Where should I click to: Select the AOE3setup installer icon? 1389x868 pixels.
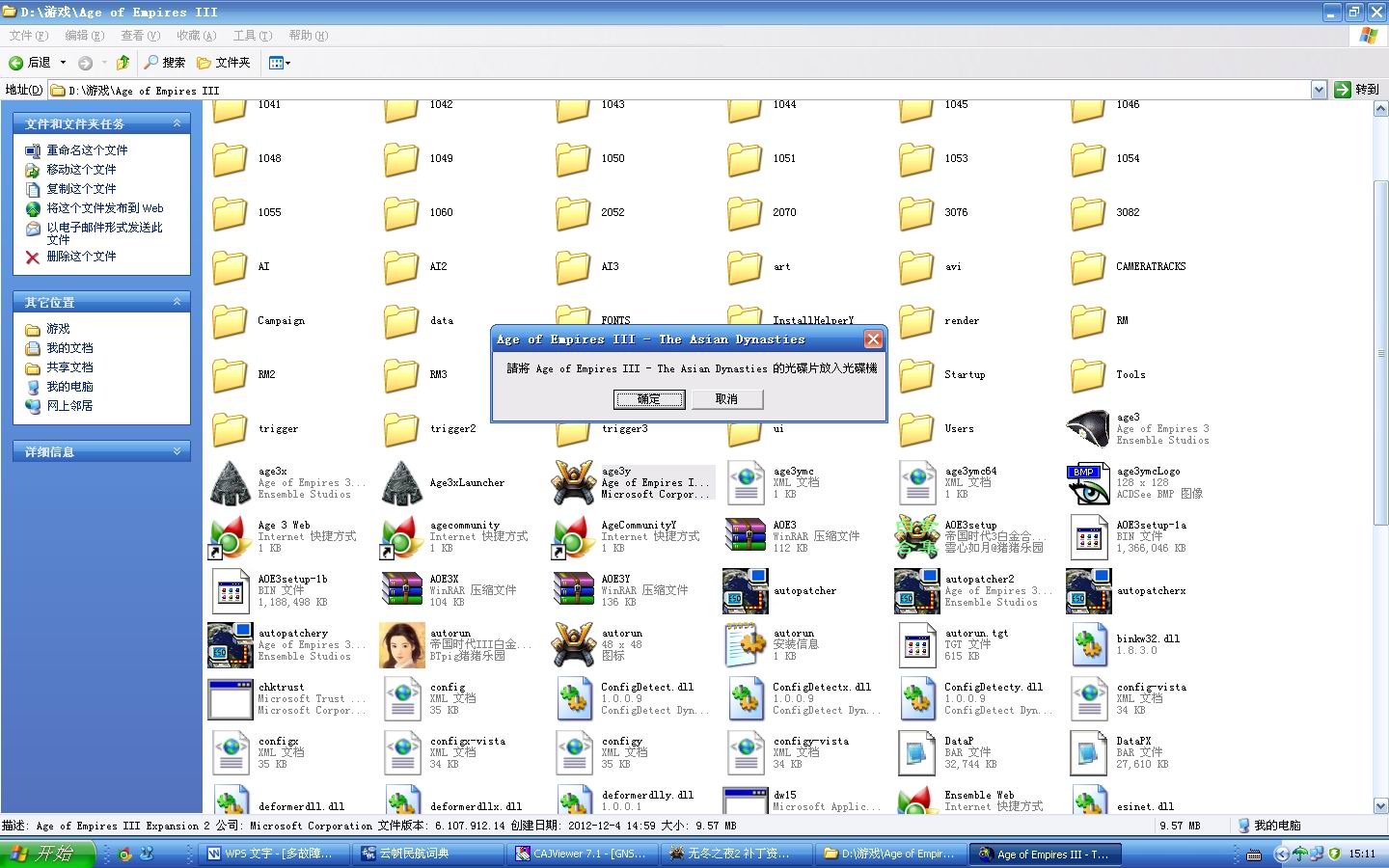click(x=917, y=537)
